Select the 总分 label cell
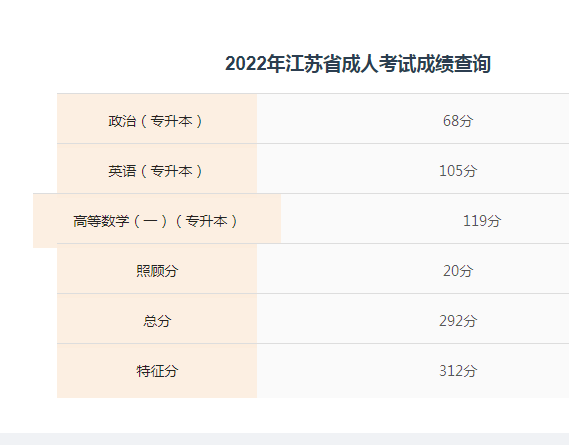The image size is (569, 445). (x=157, y=319)
